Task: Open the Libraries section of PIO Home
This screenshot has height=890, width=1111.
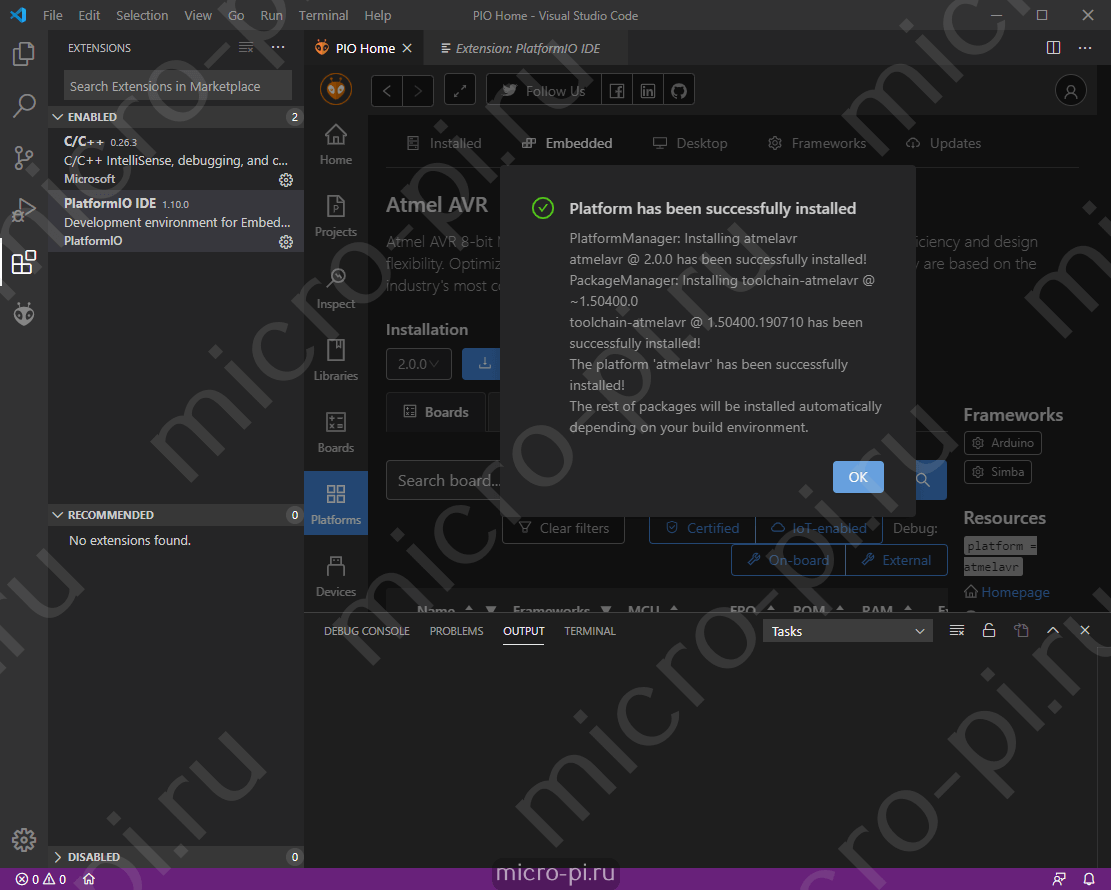Action: click(x=336, y=359)
